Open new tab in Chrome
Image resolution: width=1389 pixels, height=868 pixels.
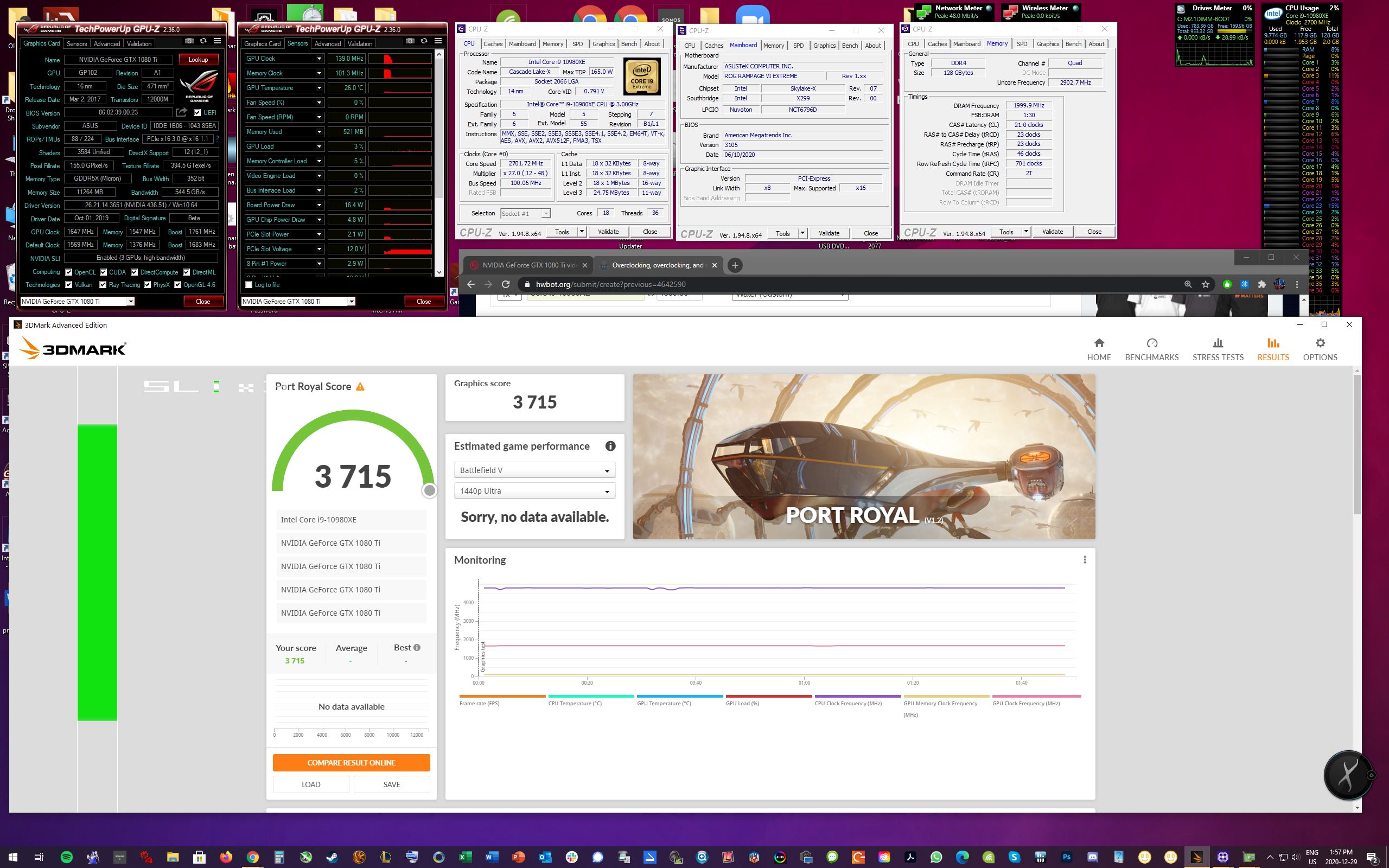pos(735,265)
